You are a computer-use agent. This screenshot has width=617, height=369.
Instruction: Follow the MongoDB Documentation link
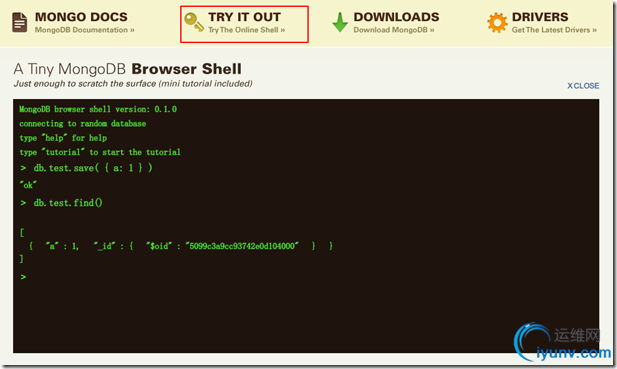[85, 30]
